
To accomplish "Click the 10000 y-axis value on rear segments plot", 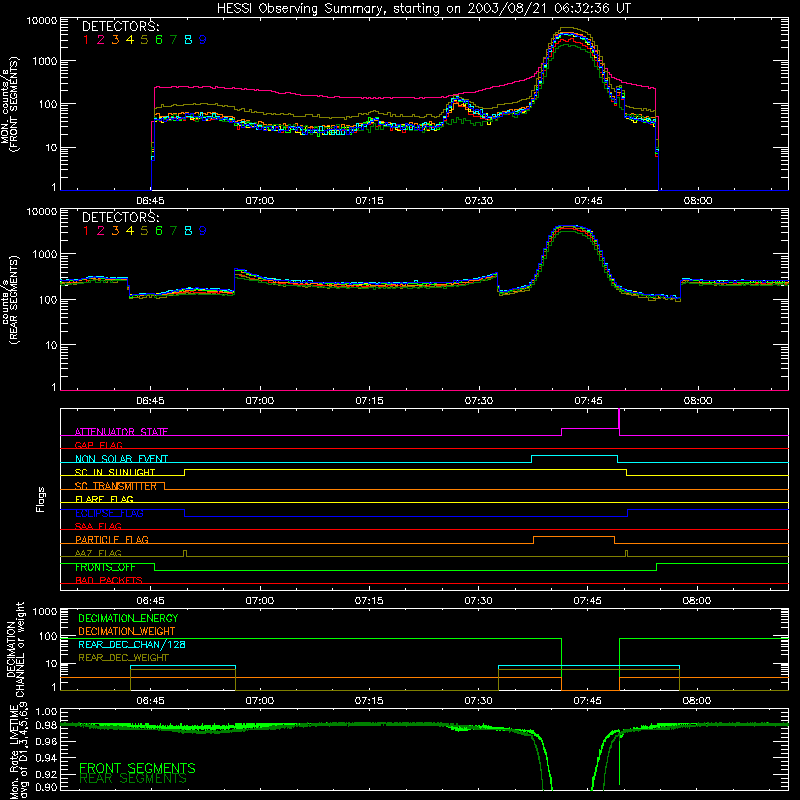I will pyautogui.click(x=42, y=212).
